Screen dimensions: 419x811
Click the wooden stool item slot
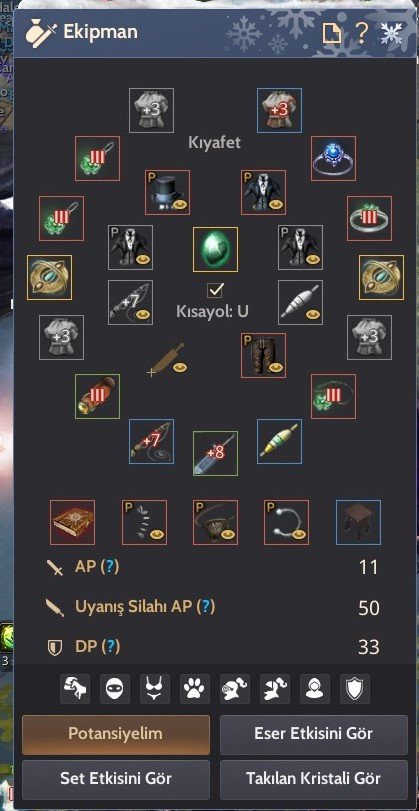click(x=358, y=522)
